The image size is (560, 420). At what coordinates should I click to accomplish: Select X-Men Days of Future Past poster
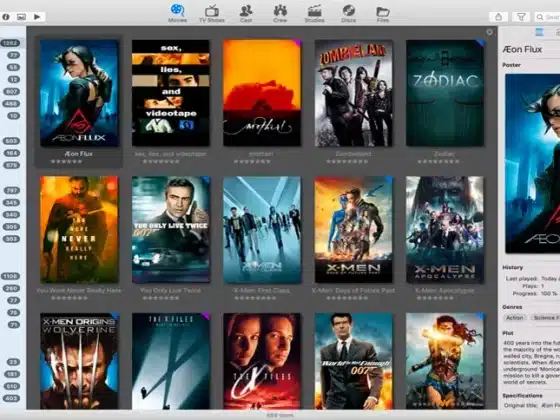point(354,229)
